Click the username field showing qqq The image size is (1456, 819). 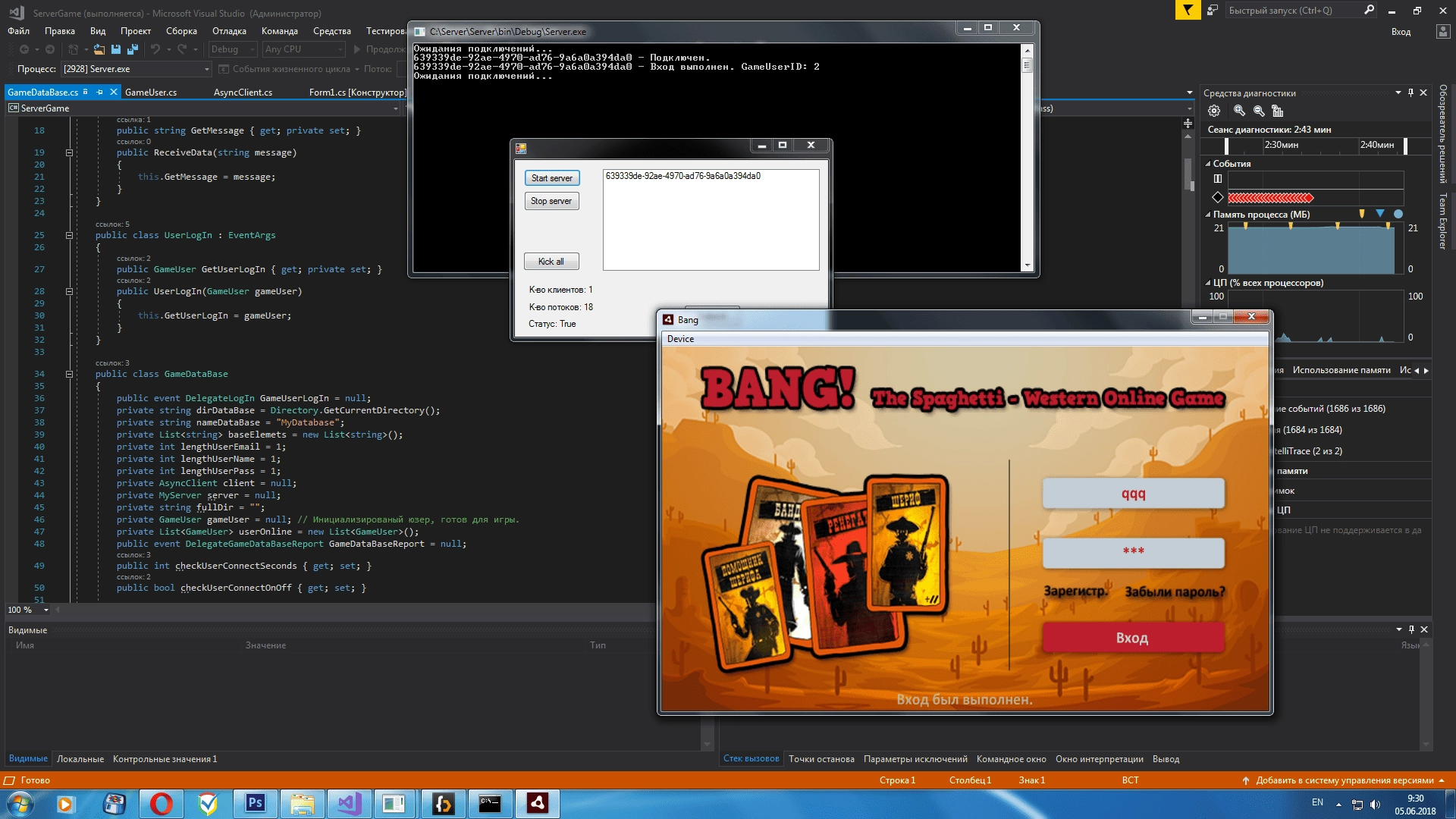(1133, 494)
